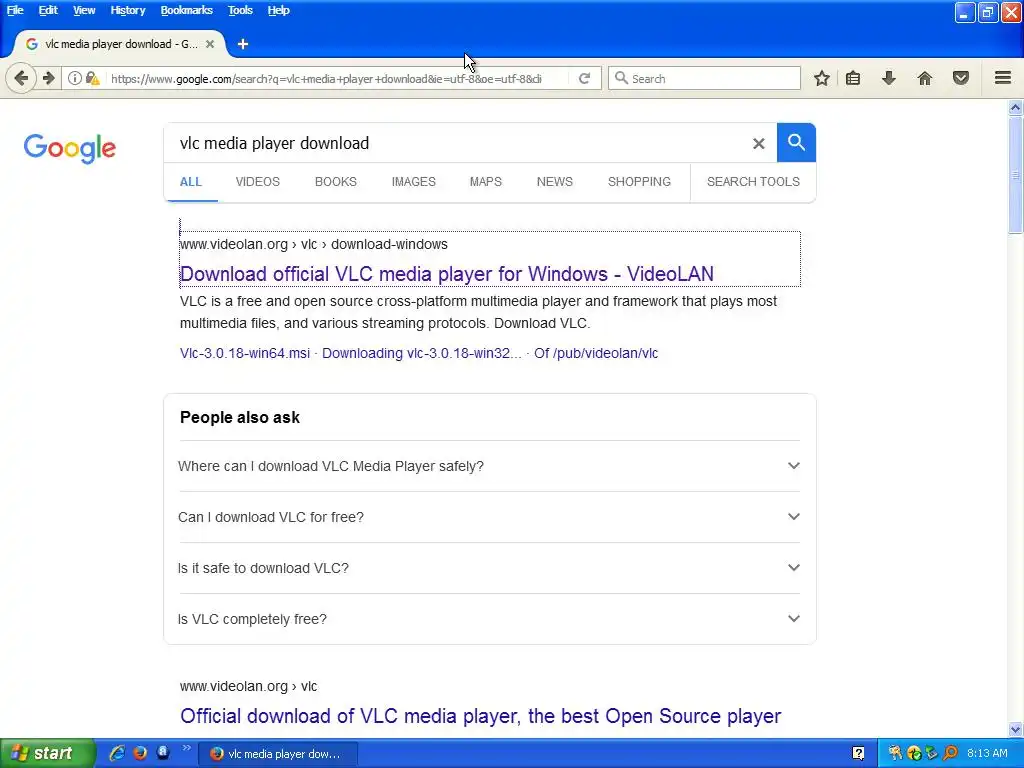Open the File menu
The height and width of the screenshot is (768, 1024).
(15, 10)
